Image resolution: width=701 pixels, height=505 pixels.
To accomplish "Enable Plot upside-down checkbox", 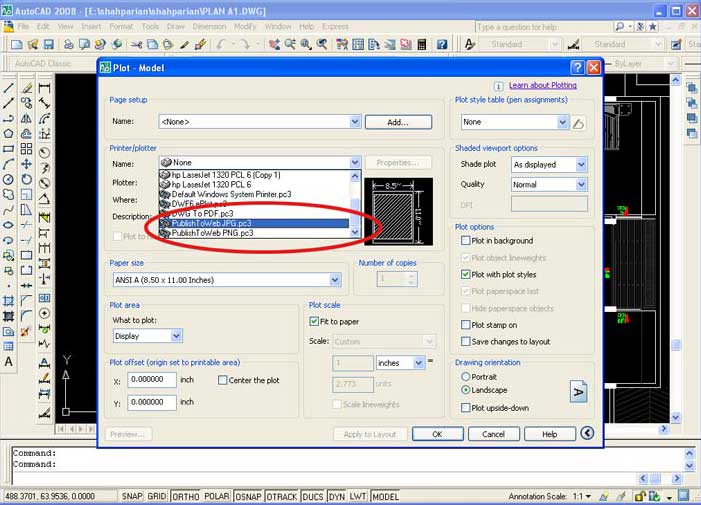I will coord(465,408).
